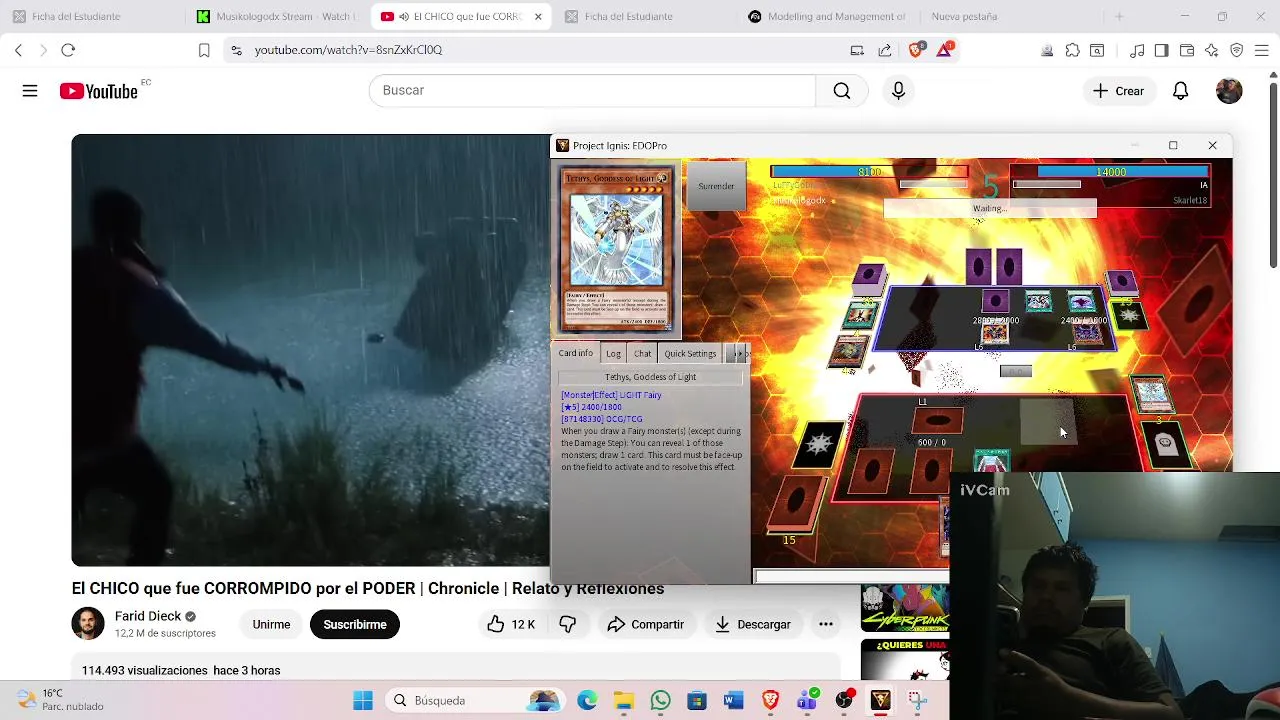Open the Log tab in EDOPro
The image size is (1280, 720).
pos(613,353)
